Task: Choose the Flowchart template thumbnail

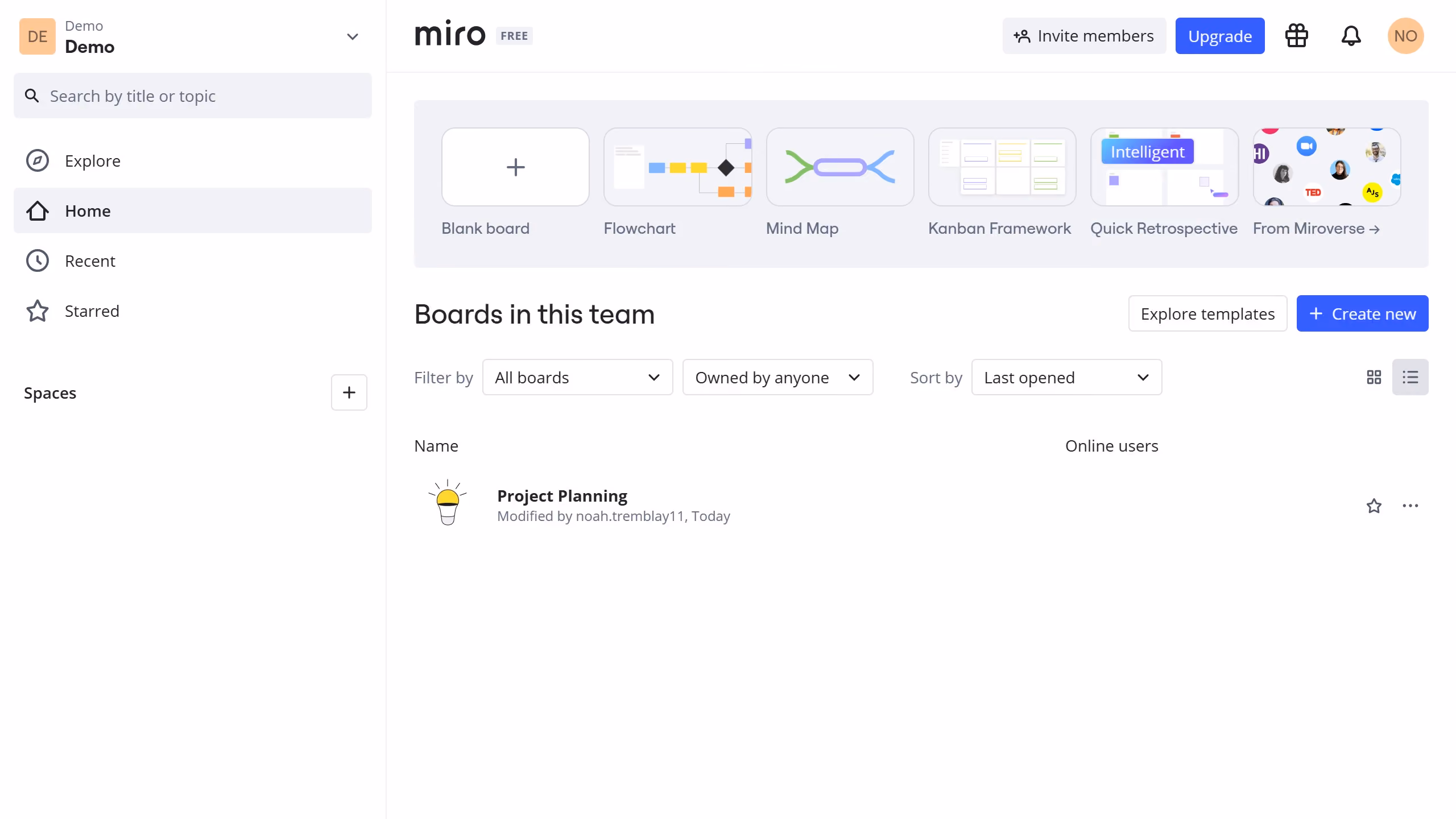Action: pos(678,167)
